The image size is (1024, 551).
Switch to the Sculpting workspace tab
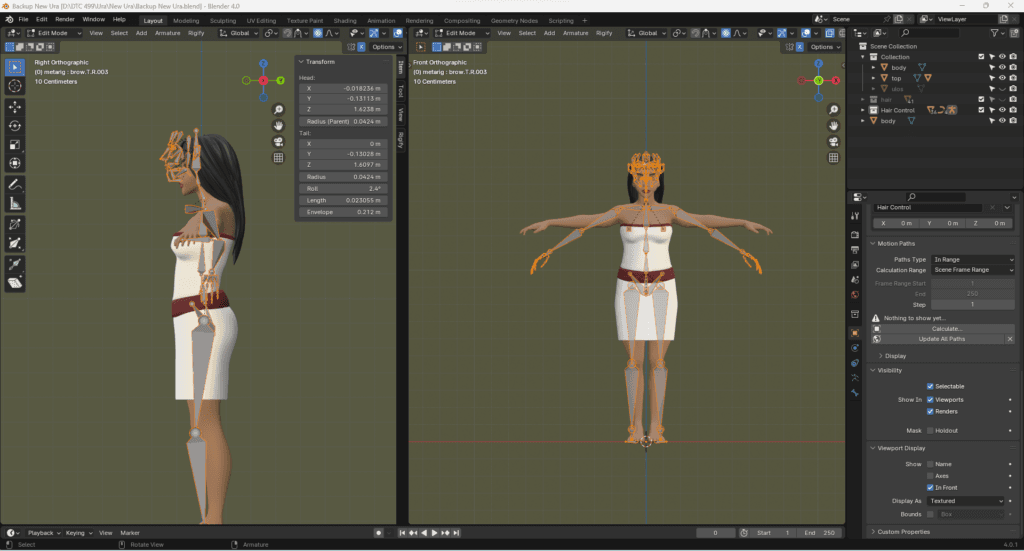[223, 20]
